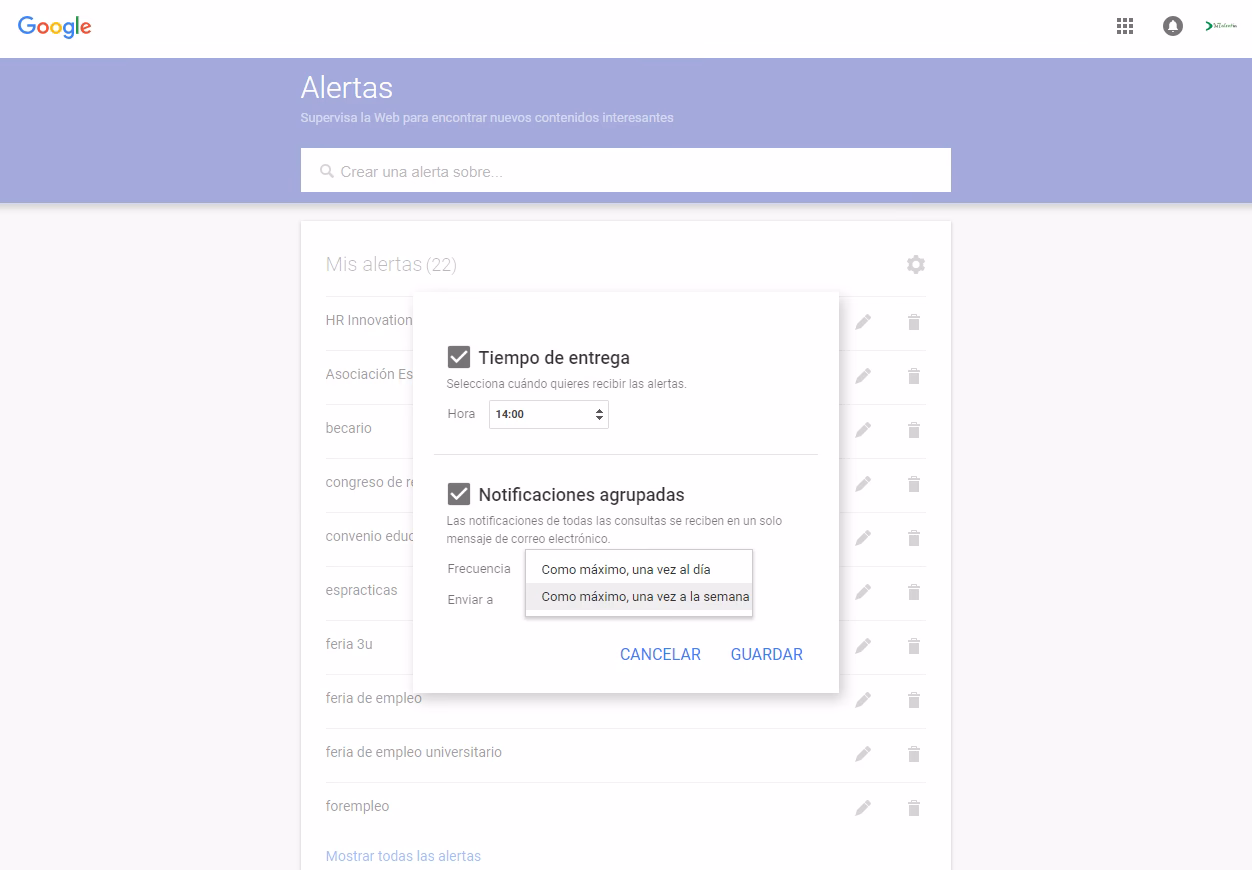The width and height of the screenshot is (1252, 870).
Task: Edit the feria de empleo universitario alert
Action: point(863,753)
